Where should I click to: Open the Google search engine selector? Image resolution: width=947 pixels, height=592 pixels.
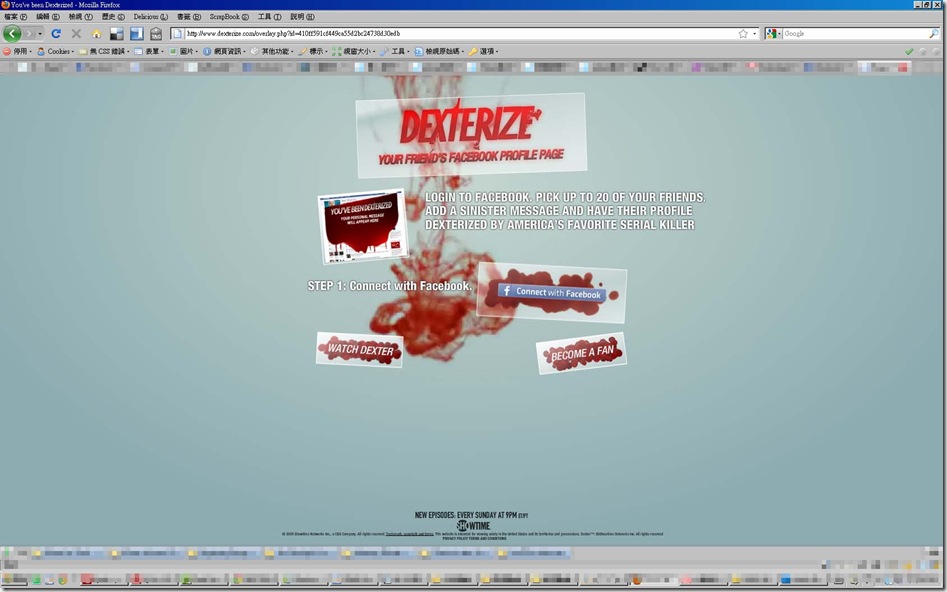tap(774, 33)
